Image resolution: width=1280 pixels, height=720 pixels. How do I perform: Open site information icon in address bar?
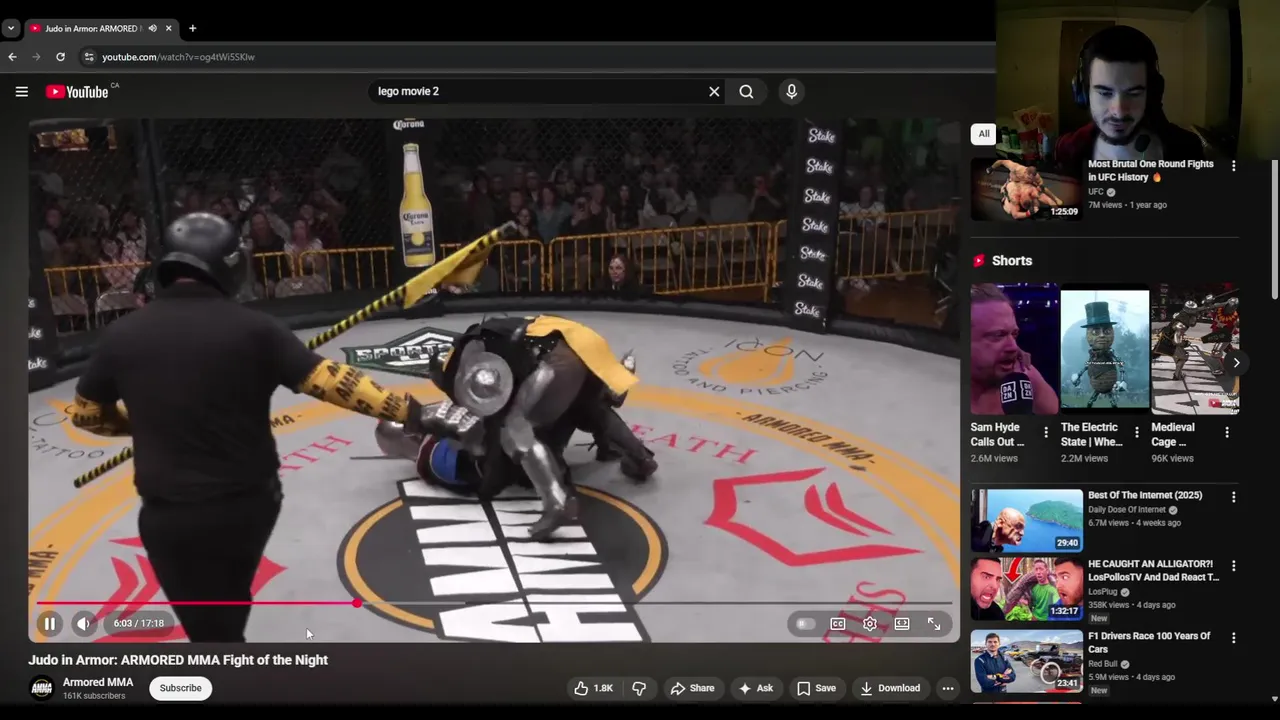pos(89,57)
